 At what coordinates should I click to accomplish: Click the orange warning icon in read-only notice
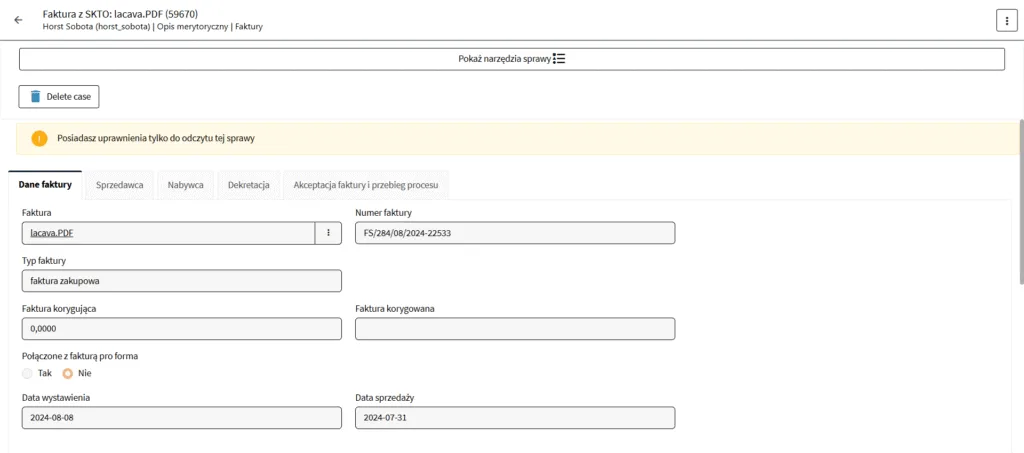[x=39, y=138]
